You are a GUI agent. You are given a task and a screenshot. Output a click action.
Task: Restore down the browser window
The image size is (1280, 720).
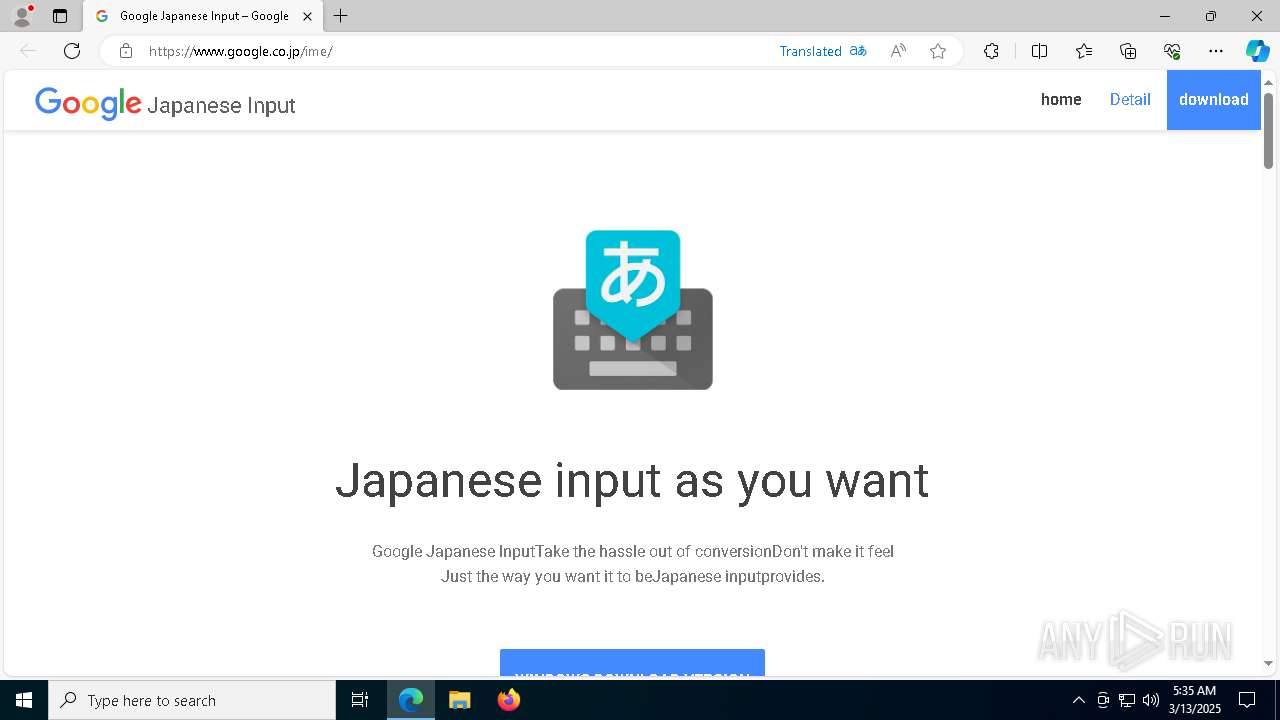pos(1210,16)
